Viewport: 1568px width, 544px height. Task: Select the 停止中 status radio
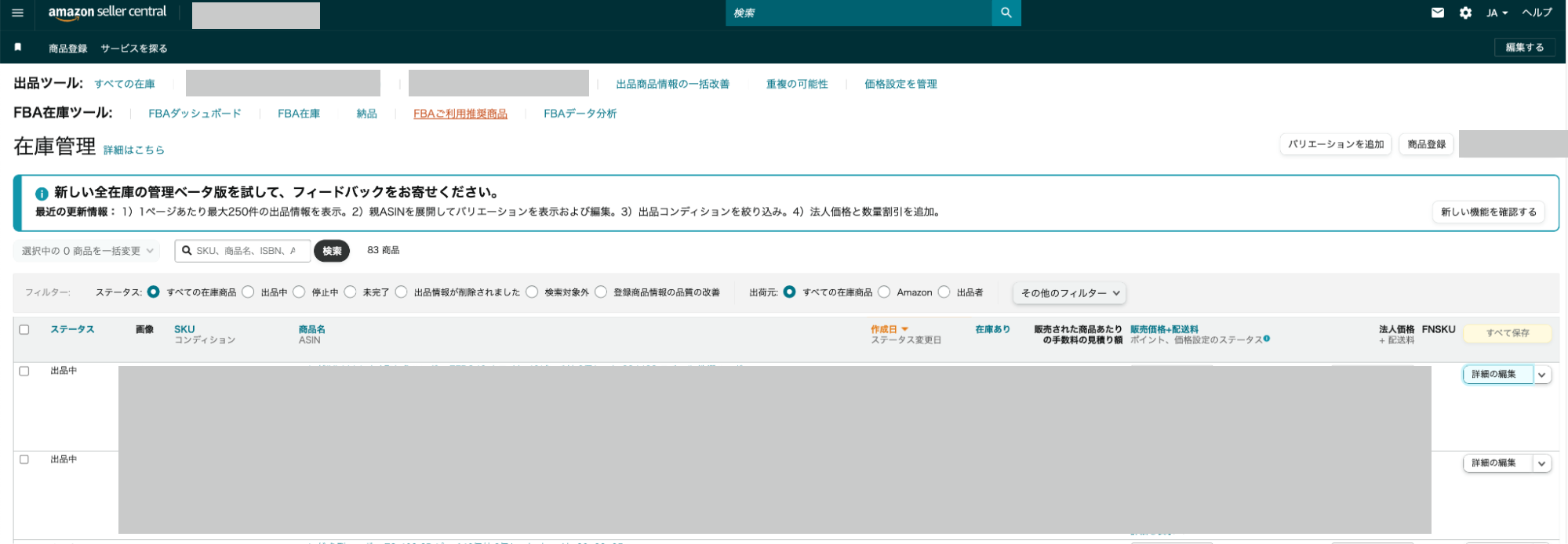point(299,292)
